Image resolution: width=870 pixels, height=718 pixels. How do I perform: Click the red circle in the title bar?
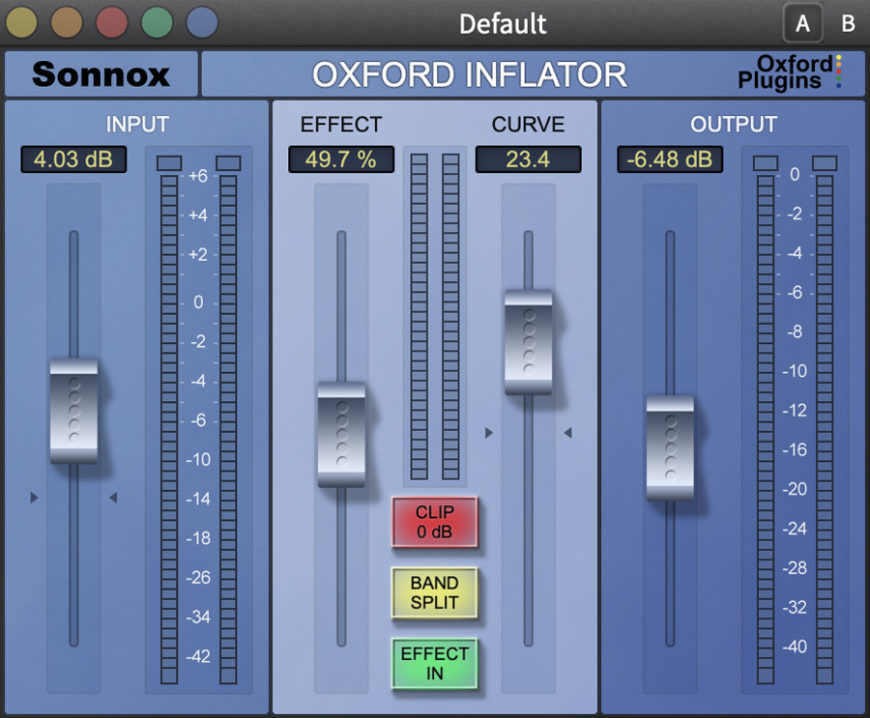click(x=112, y=23)
